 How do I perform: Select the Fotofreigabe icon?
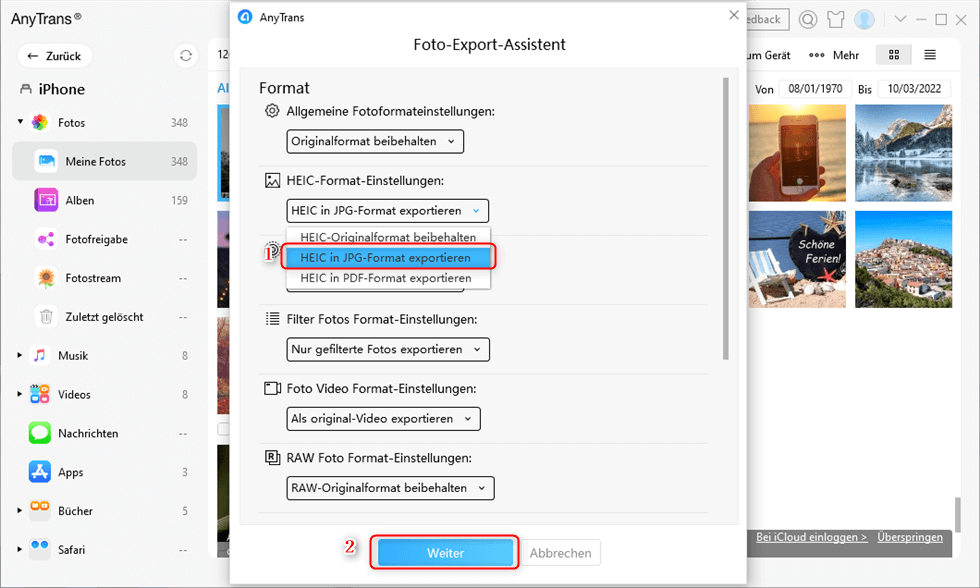pos(46,239)
